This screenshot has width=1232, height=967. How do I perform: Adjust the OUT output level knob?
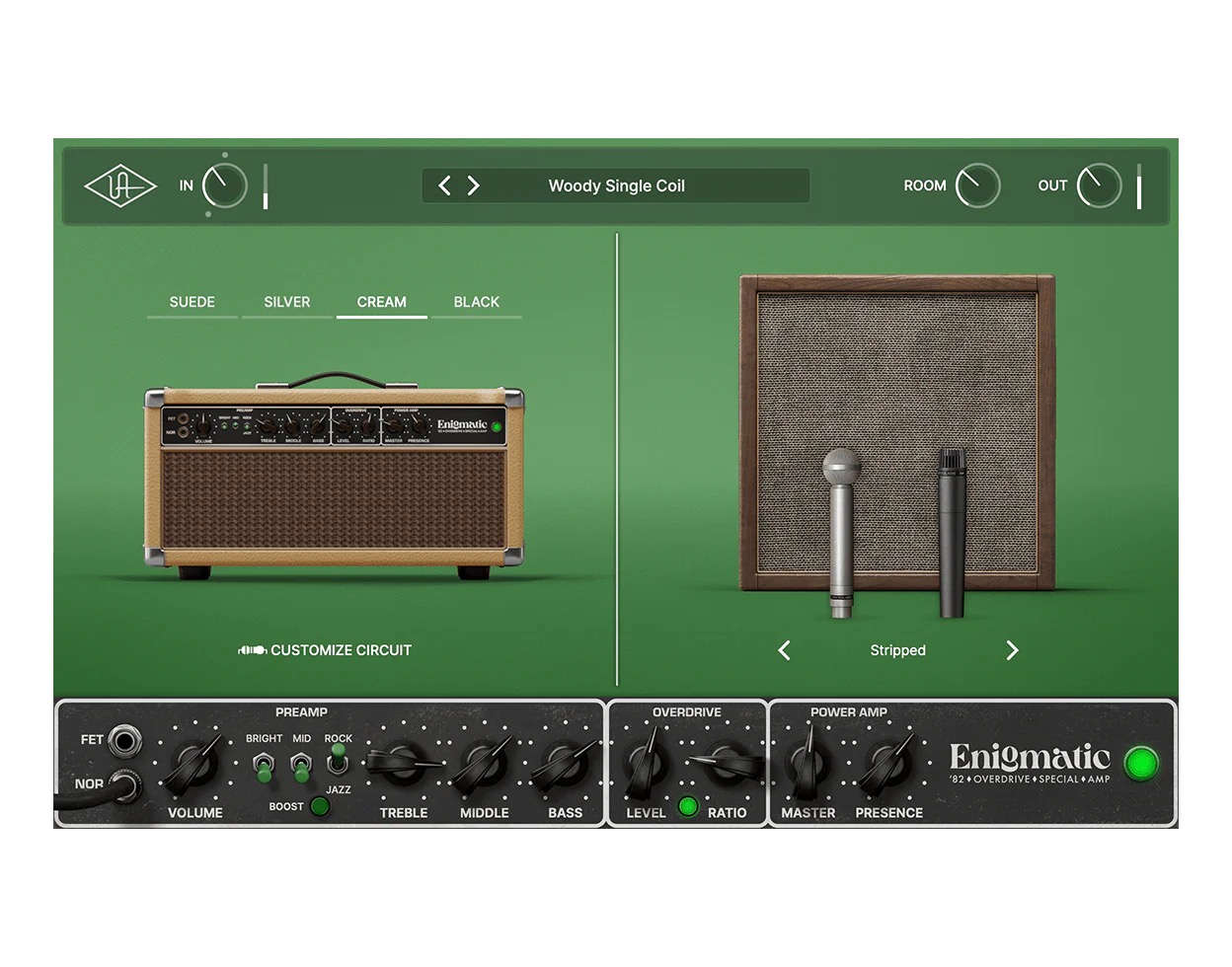point(1099,186)
